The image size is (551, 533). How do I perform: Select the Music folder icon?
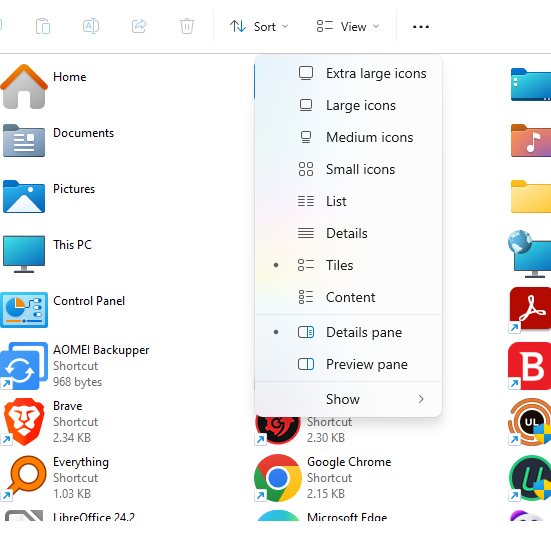(531, 141)
